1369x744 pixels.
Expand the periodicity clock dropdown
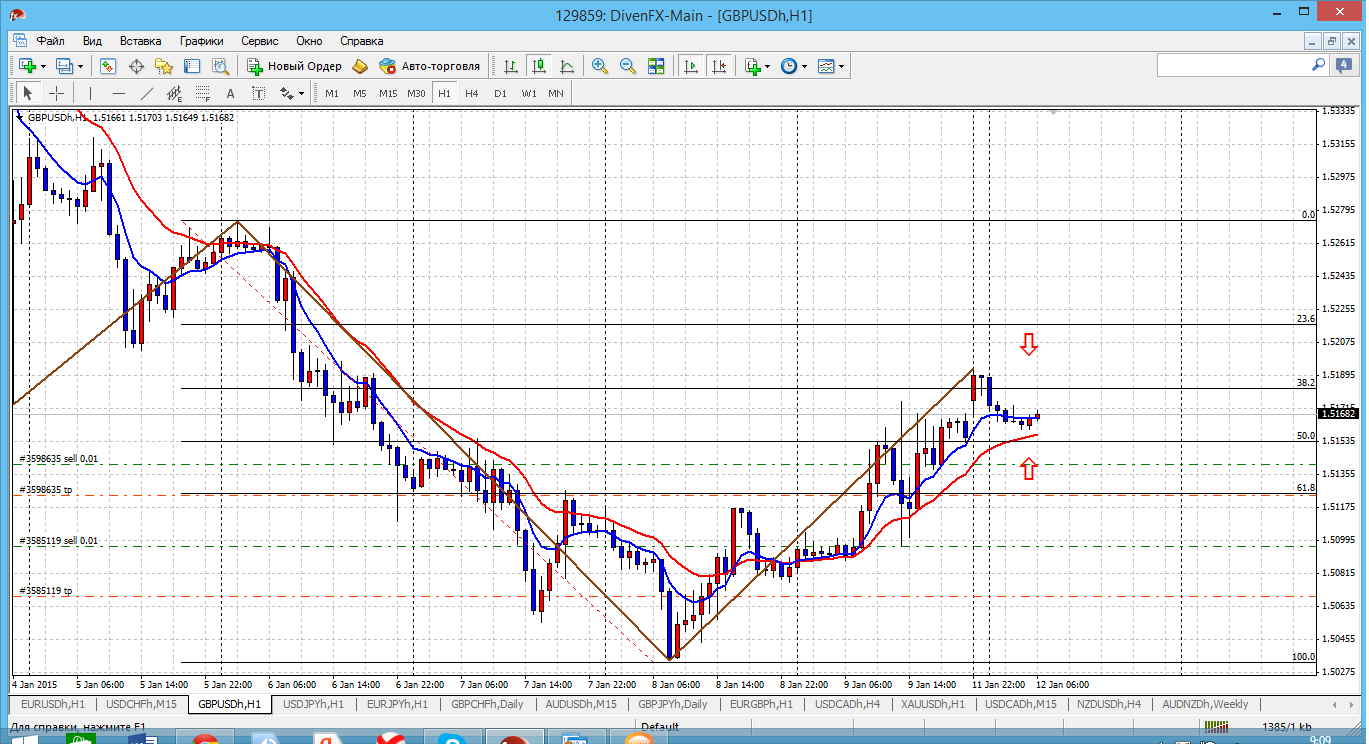(x=804, y=66)
